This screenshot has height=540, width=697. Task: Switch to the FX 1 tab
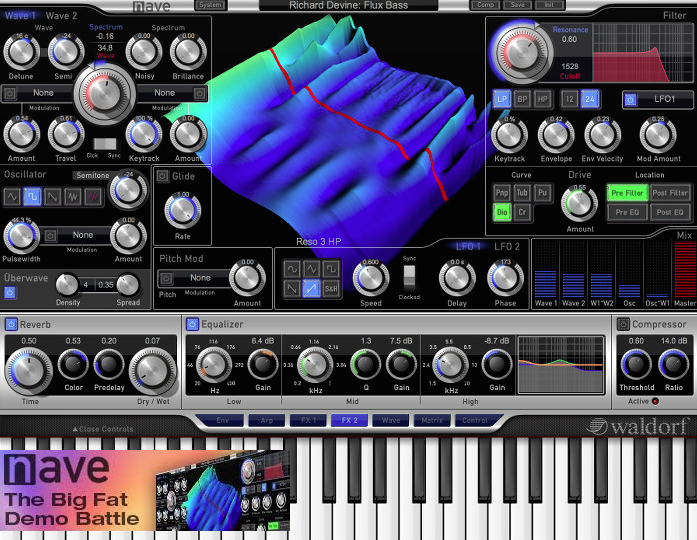(308, 420)
